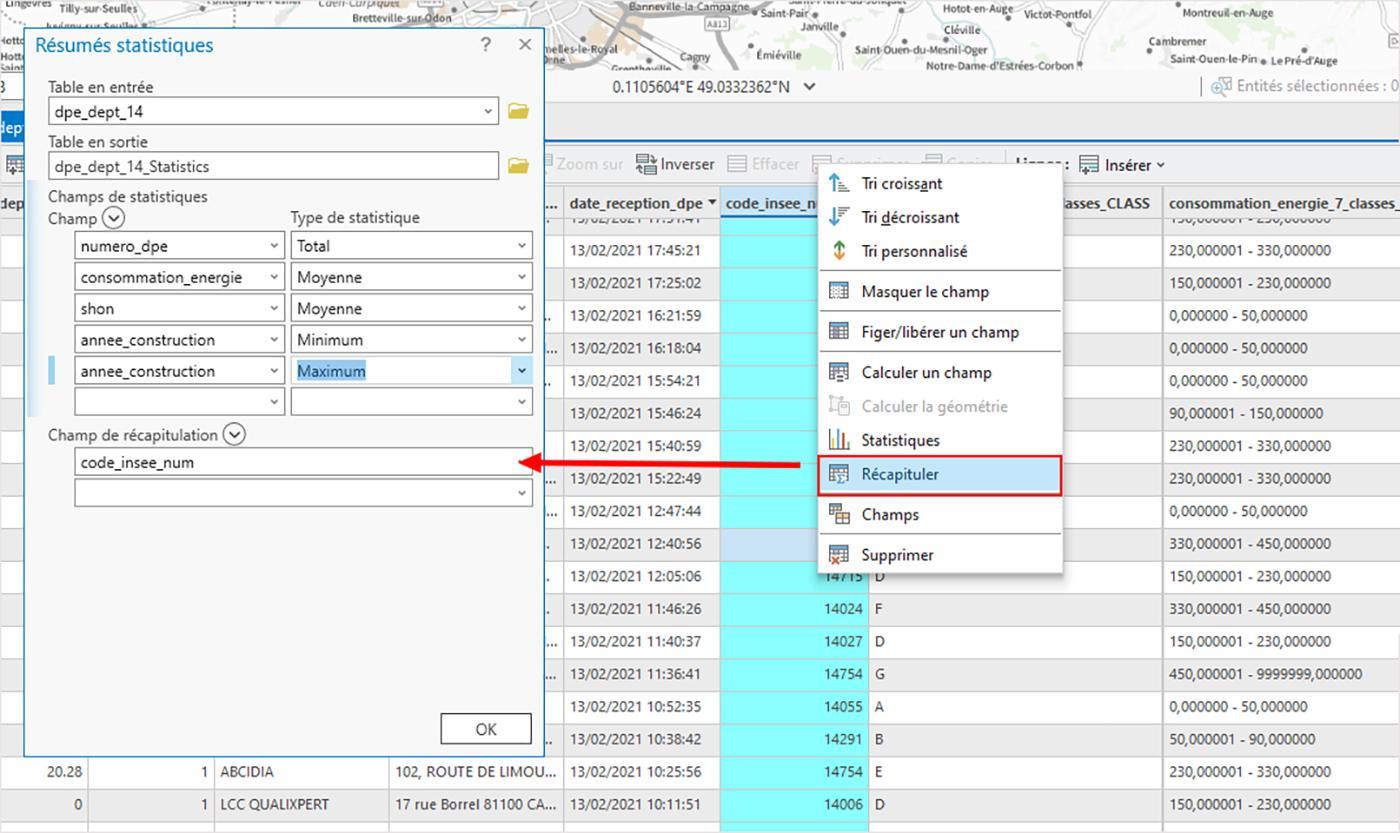
Task: Select date cell 13/02/2021 17:45:21
Action: tap(642, 250)
